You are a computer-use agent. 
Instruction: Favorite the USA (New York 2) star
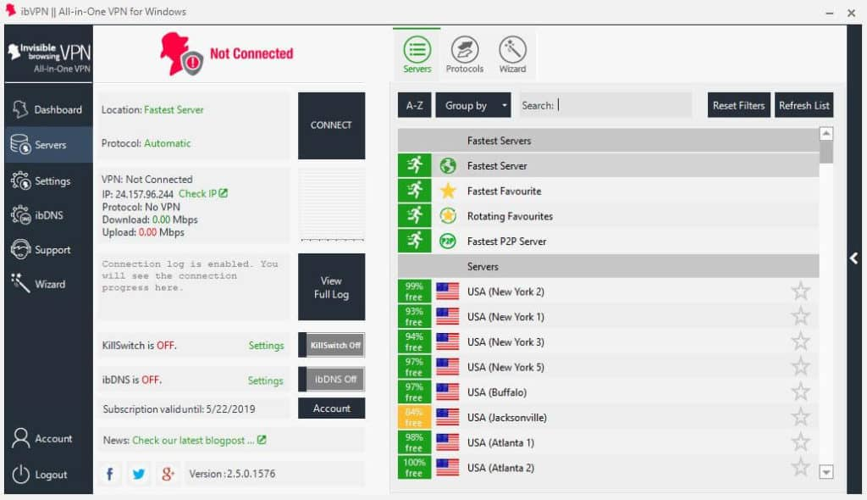tap(800, 291)
